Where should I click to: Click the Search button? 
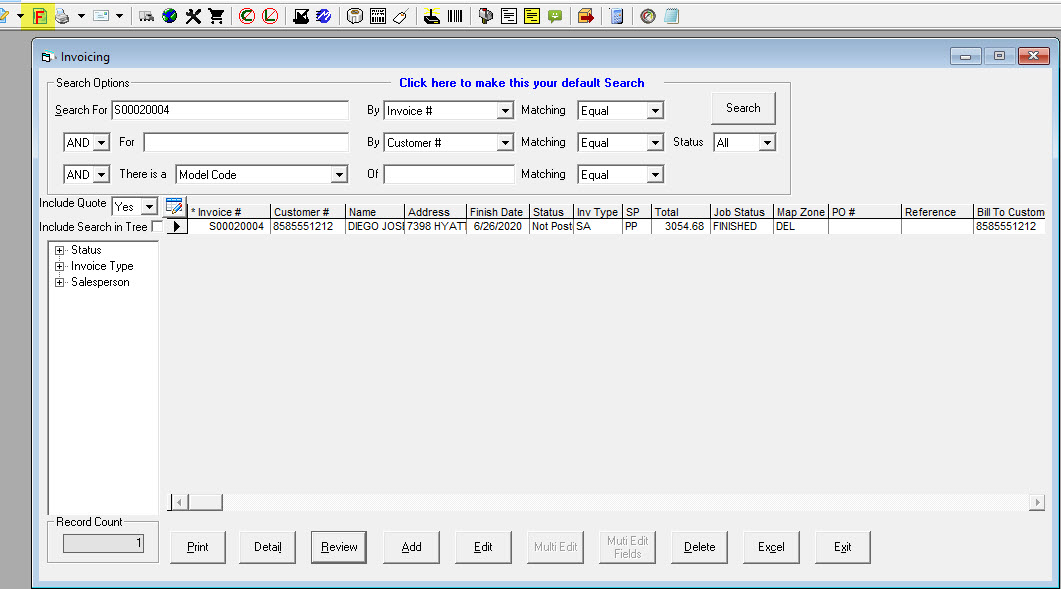(x=743, y=108)
